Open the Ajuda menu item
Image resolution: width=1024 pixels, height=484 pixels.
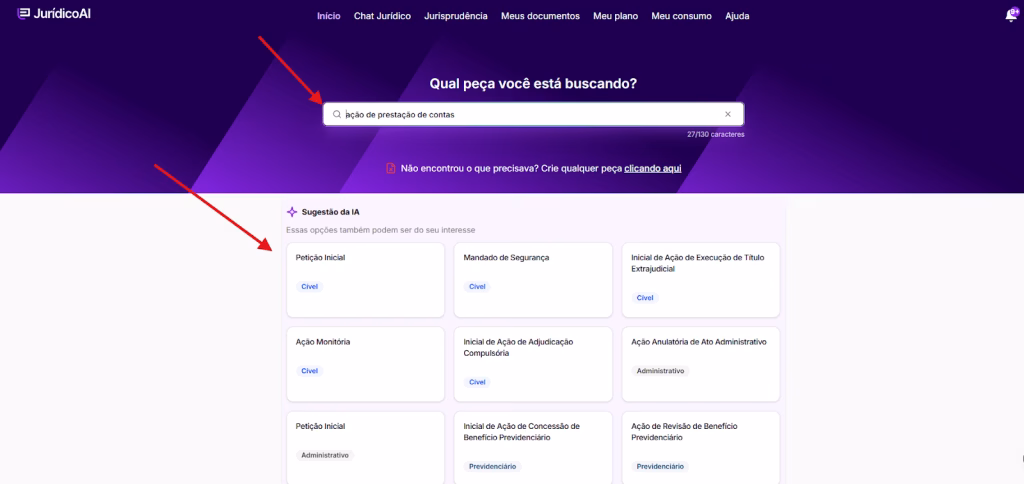pyautogui.click(x=737, y=16)
